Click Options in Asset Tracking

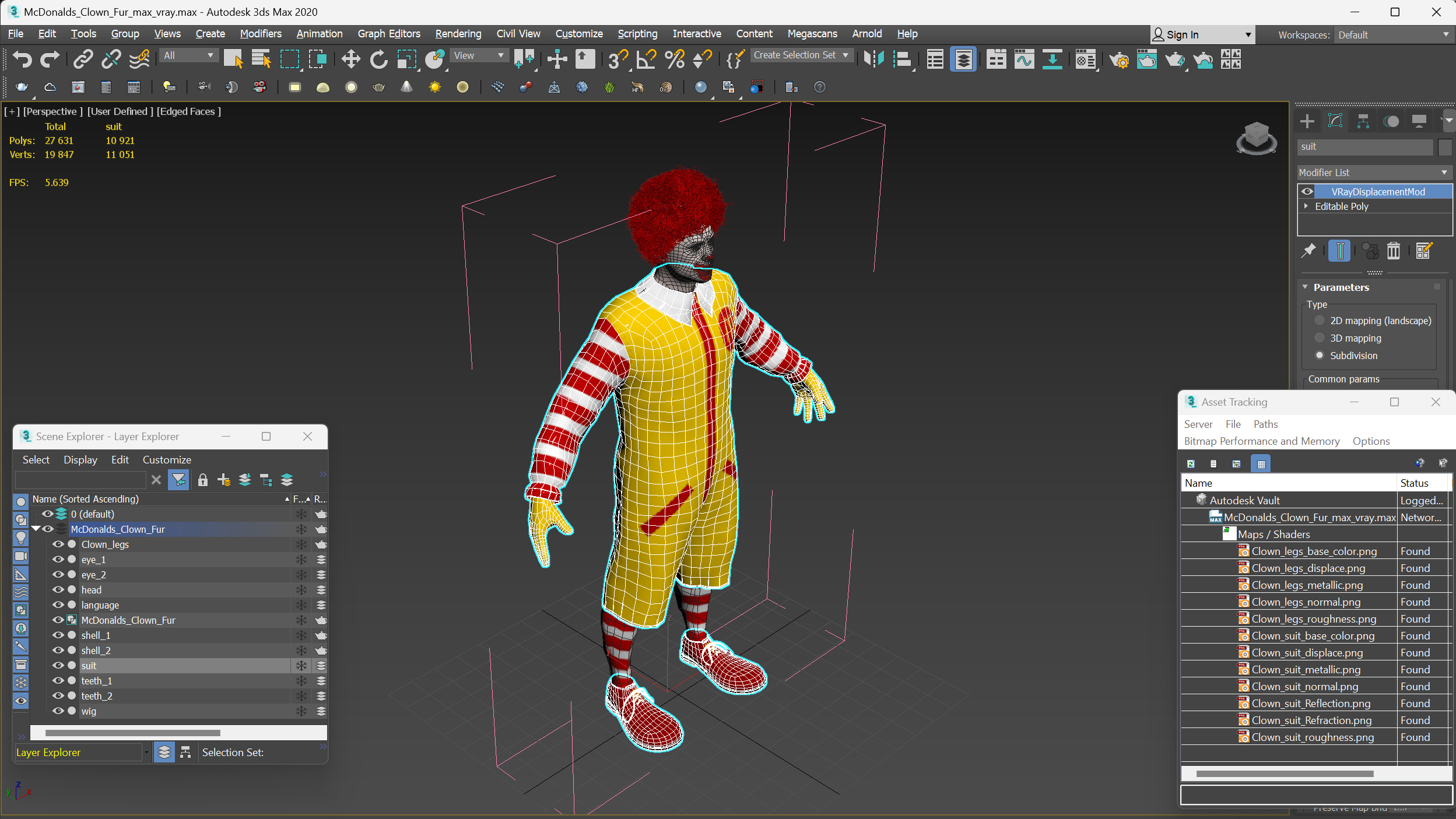1371,441
